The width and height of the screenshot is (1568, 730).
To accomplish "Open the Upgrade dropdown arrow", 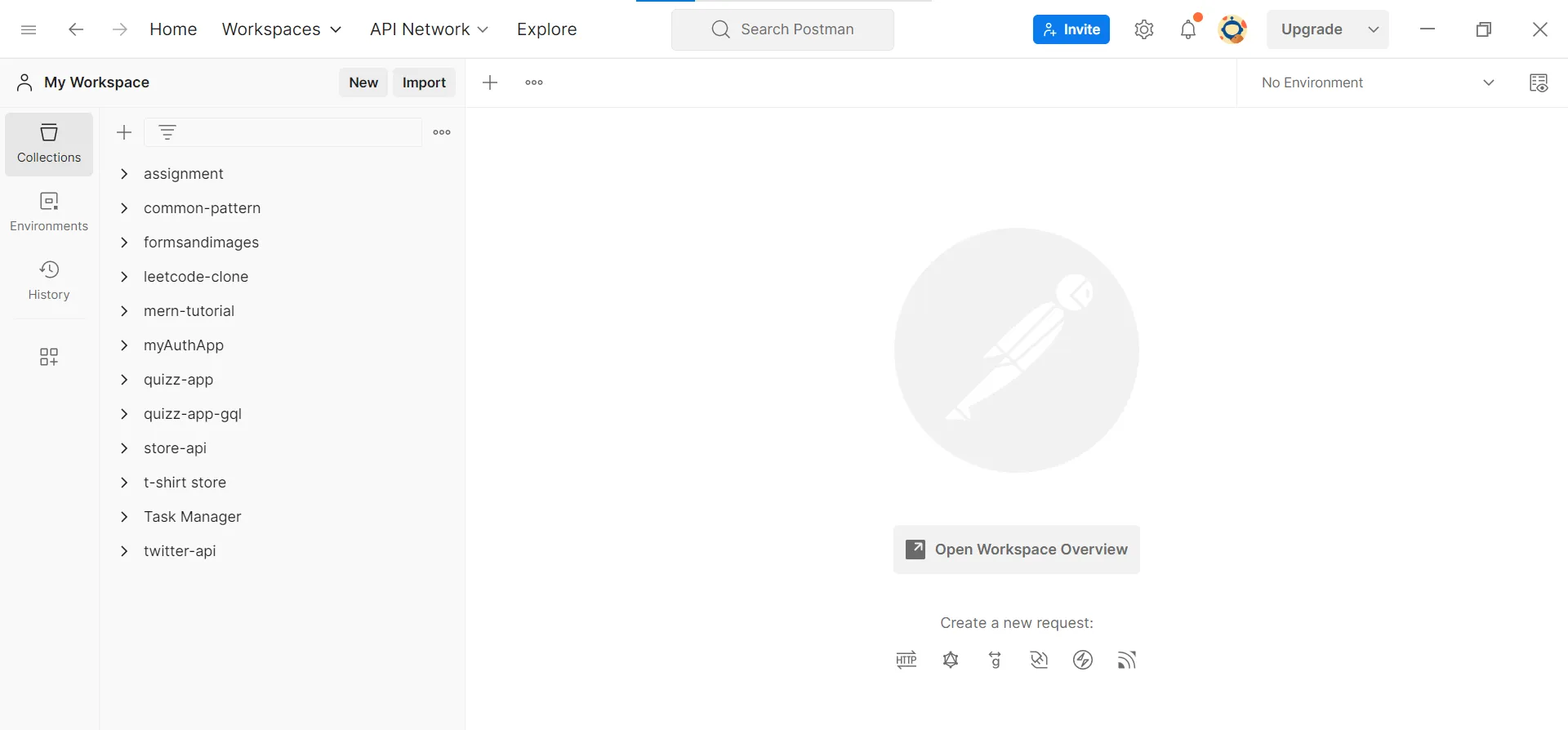I will pos(1374,29).
